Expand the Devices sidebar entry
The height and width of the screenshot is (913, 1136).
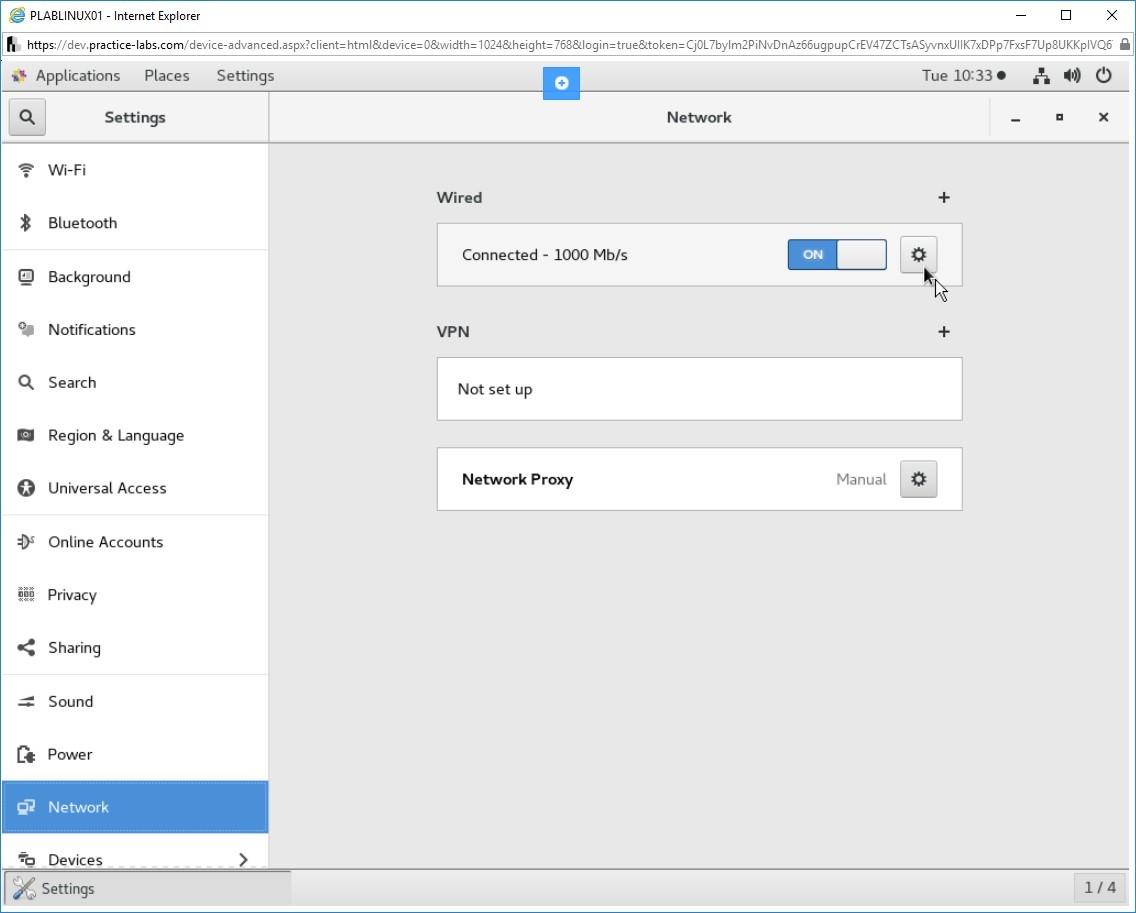(x=134, y=859)
